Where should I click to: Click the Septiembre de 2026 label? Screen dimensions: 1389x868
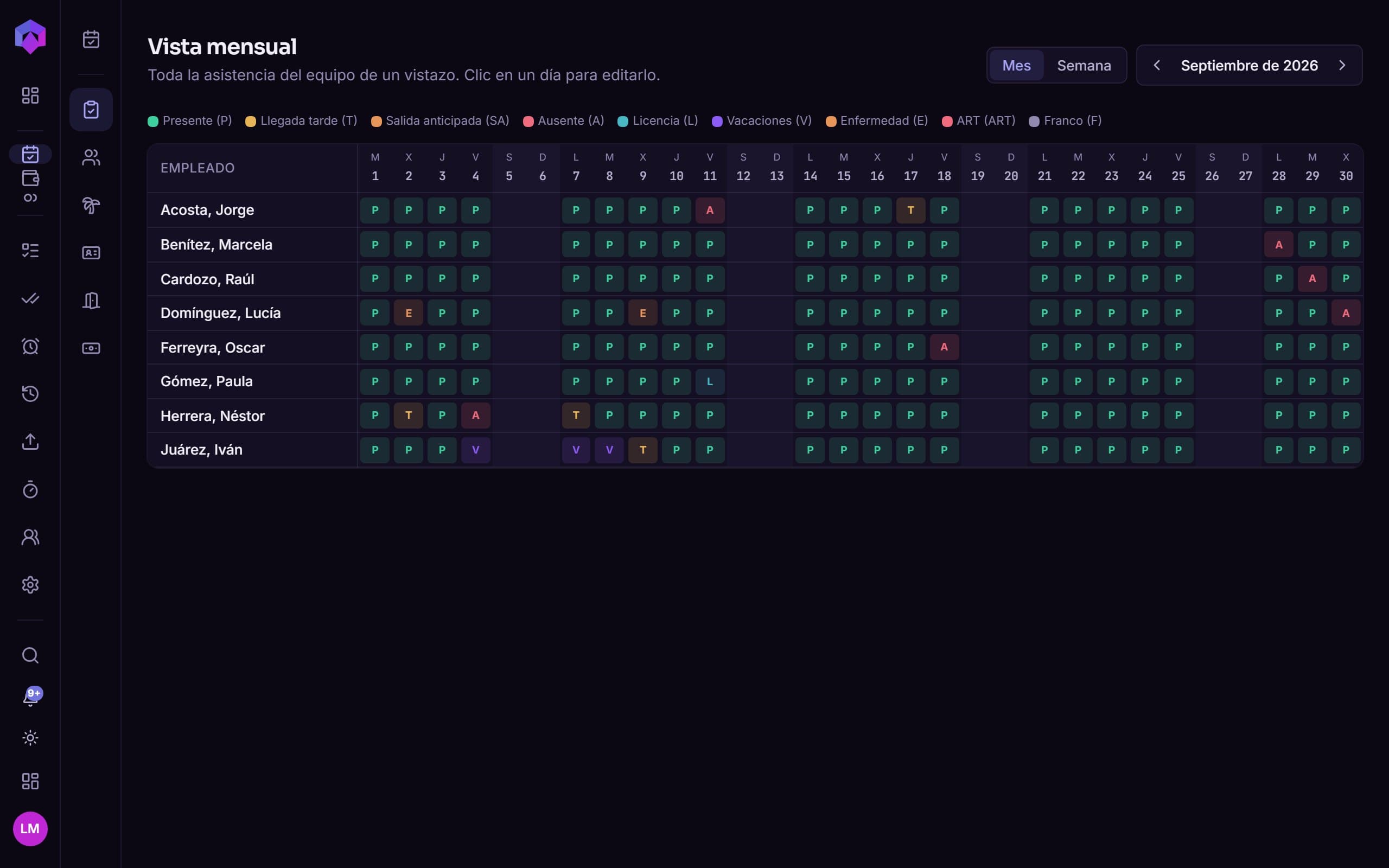click(x=1249, y=66)
